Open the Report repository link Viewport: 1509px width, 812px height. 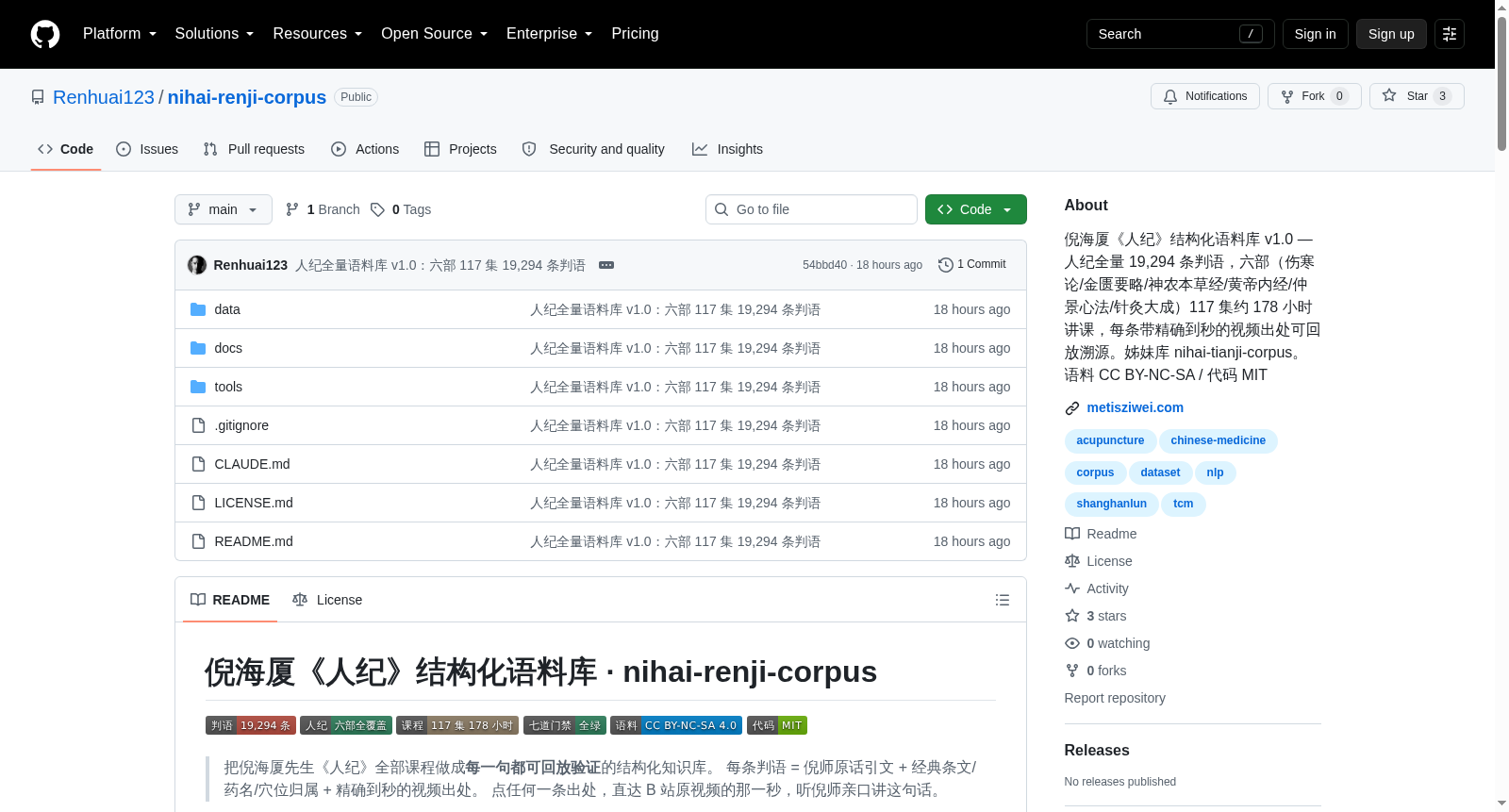coord(1115,698)
